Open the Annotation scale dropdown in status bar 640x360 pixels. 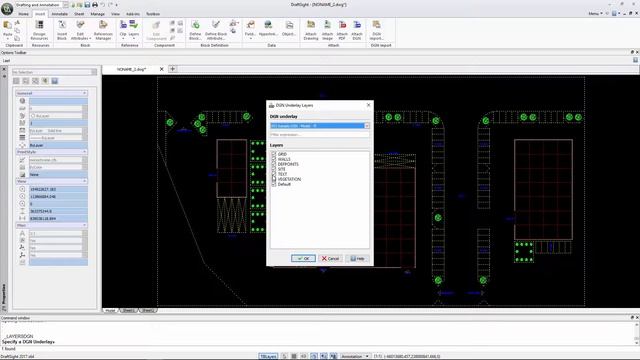[x=355, y=356]
